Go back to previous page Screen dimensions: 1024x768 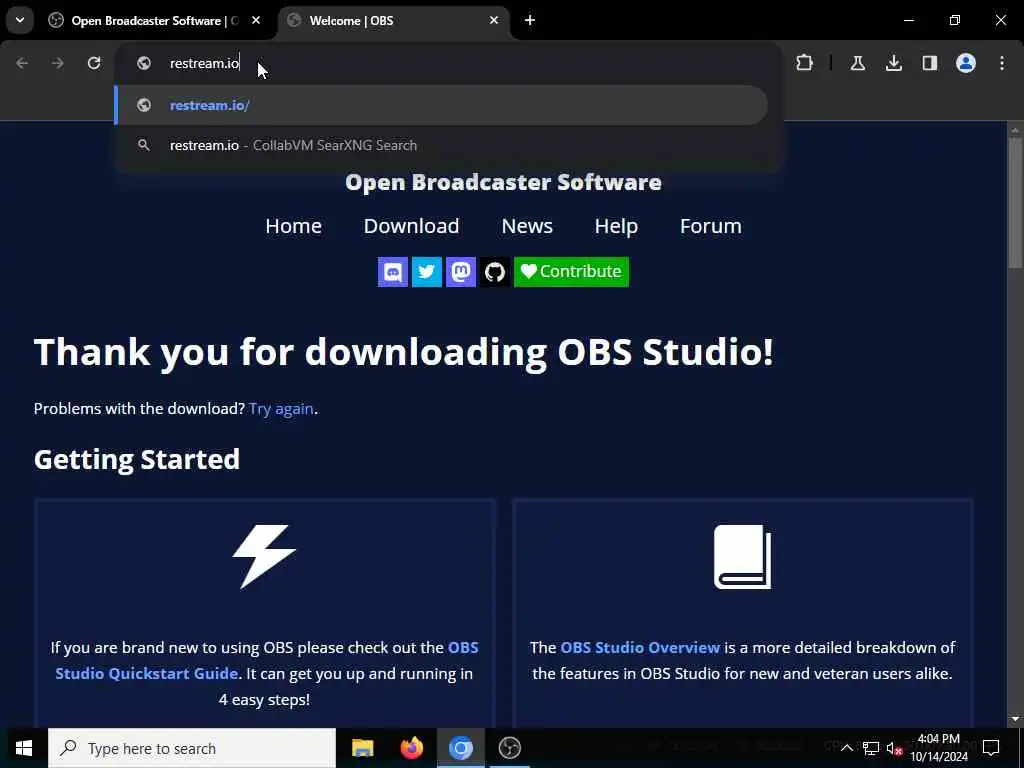(x=22, y=63)
